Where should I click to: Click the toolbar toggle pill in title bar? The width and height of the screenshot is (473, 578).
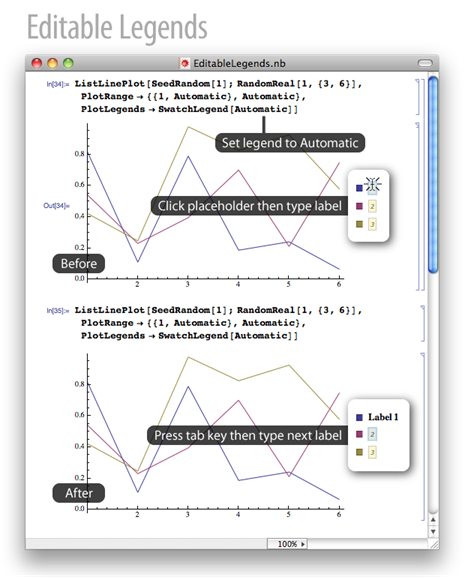(x=425, y=63)
